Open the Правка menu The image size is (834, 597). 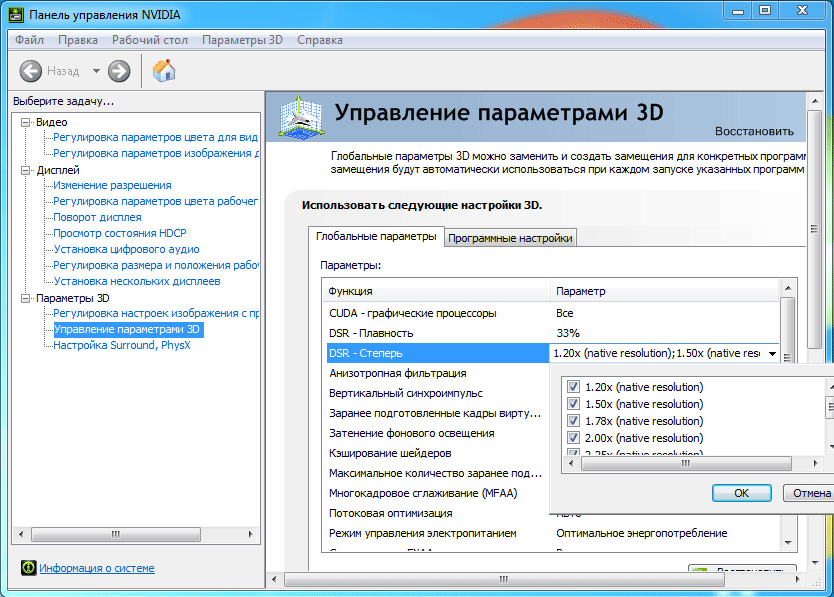(x=78, y=40)
